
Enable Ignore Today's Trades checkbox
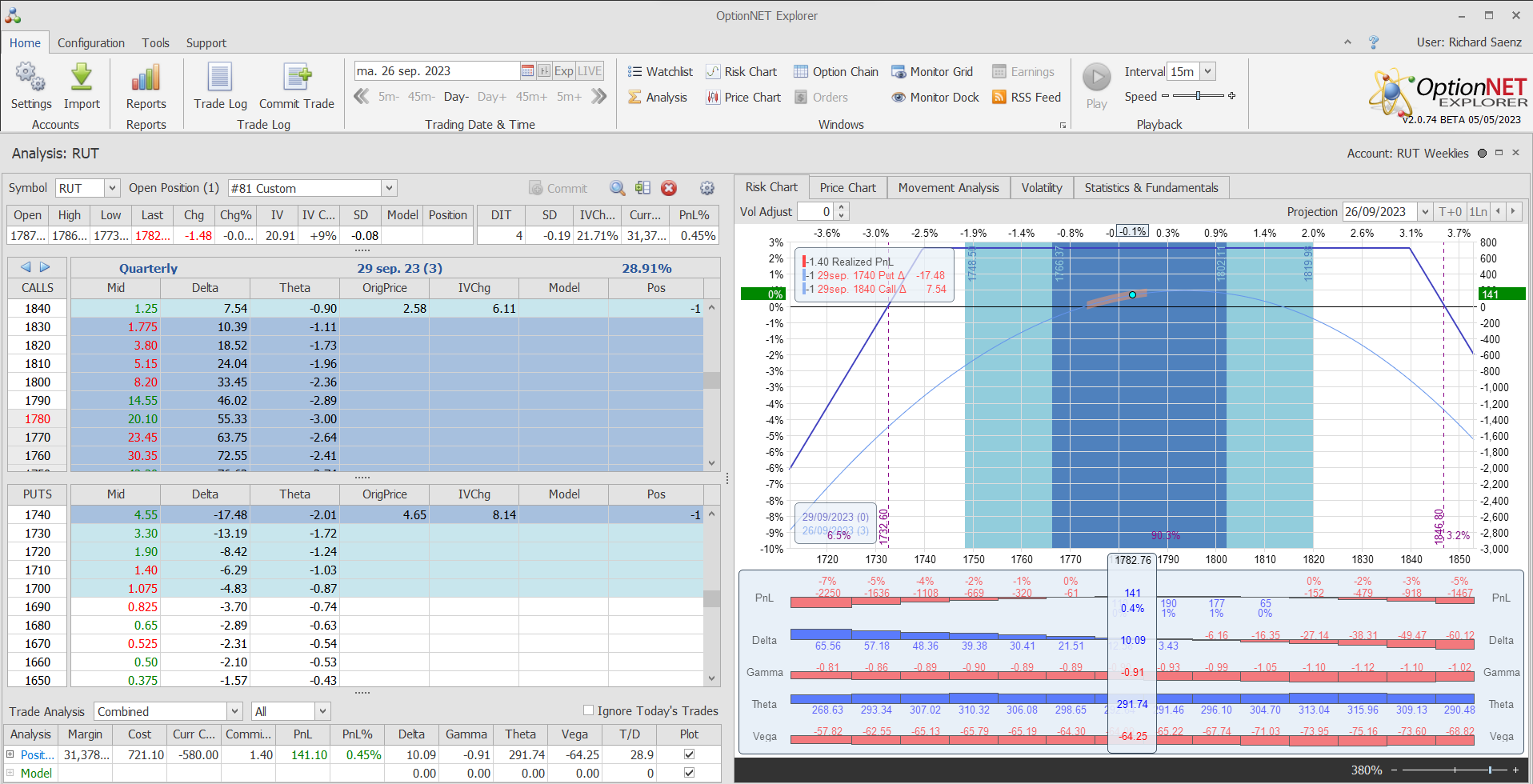(589, 710)
